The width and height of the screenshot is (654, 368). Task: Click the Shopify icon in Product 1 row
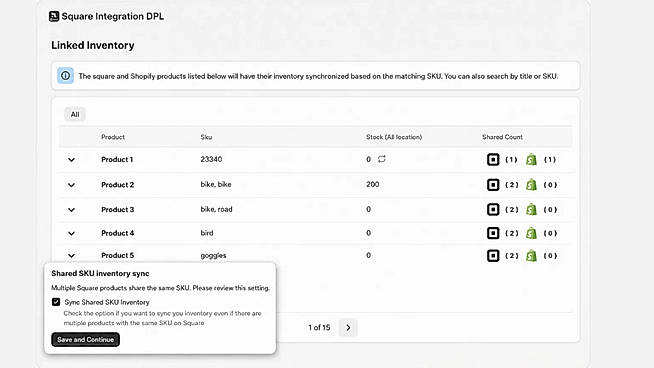[x=531, y=159]
